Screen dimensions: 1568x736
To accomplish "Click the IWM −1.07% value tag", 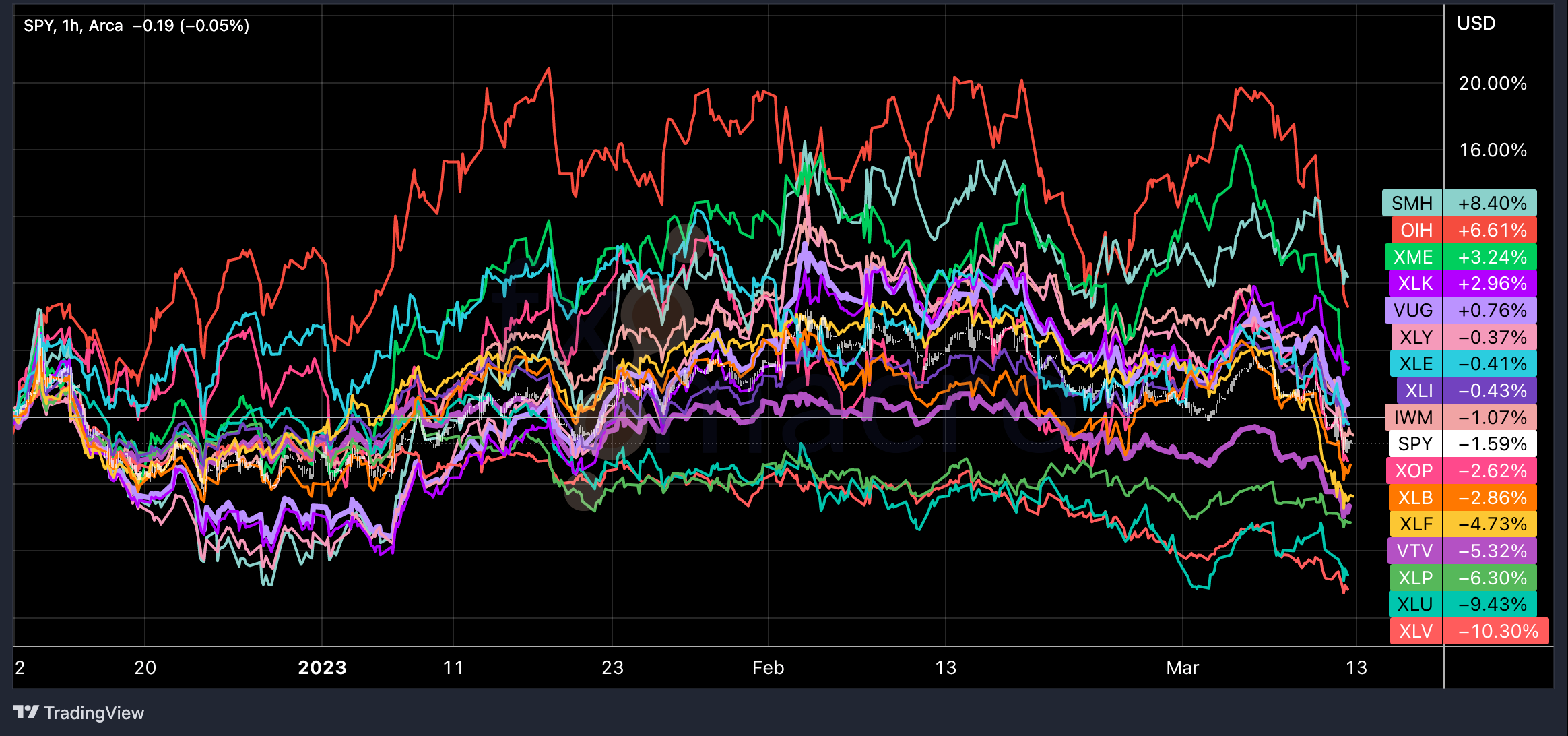I will point(1490,417).
